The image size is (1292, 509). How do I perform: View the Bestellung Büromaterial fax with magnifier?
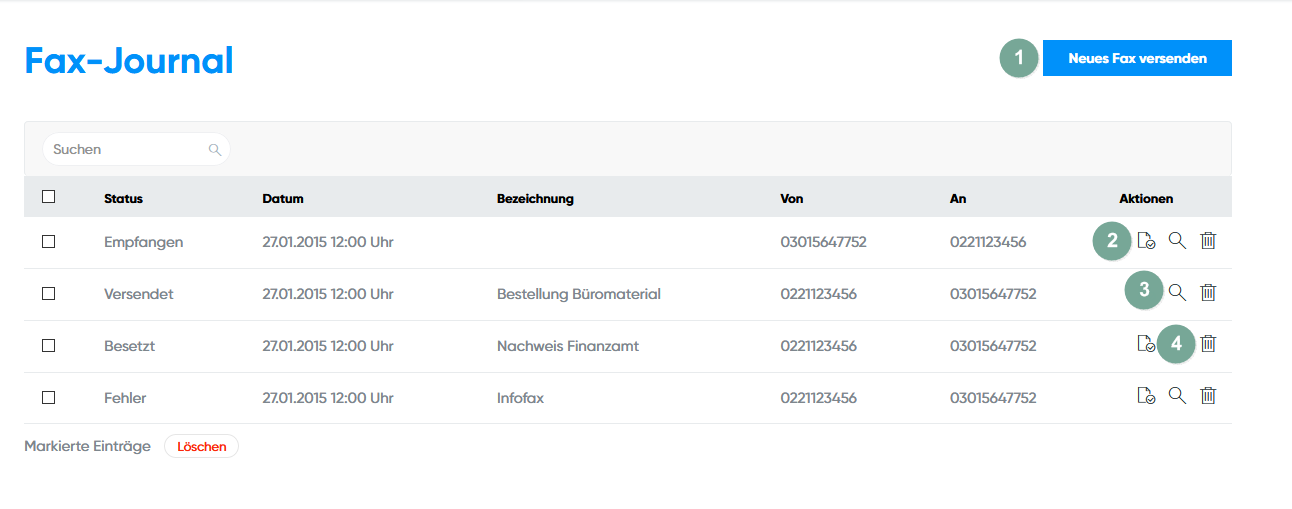1177,292
